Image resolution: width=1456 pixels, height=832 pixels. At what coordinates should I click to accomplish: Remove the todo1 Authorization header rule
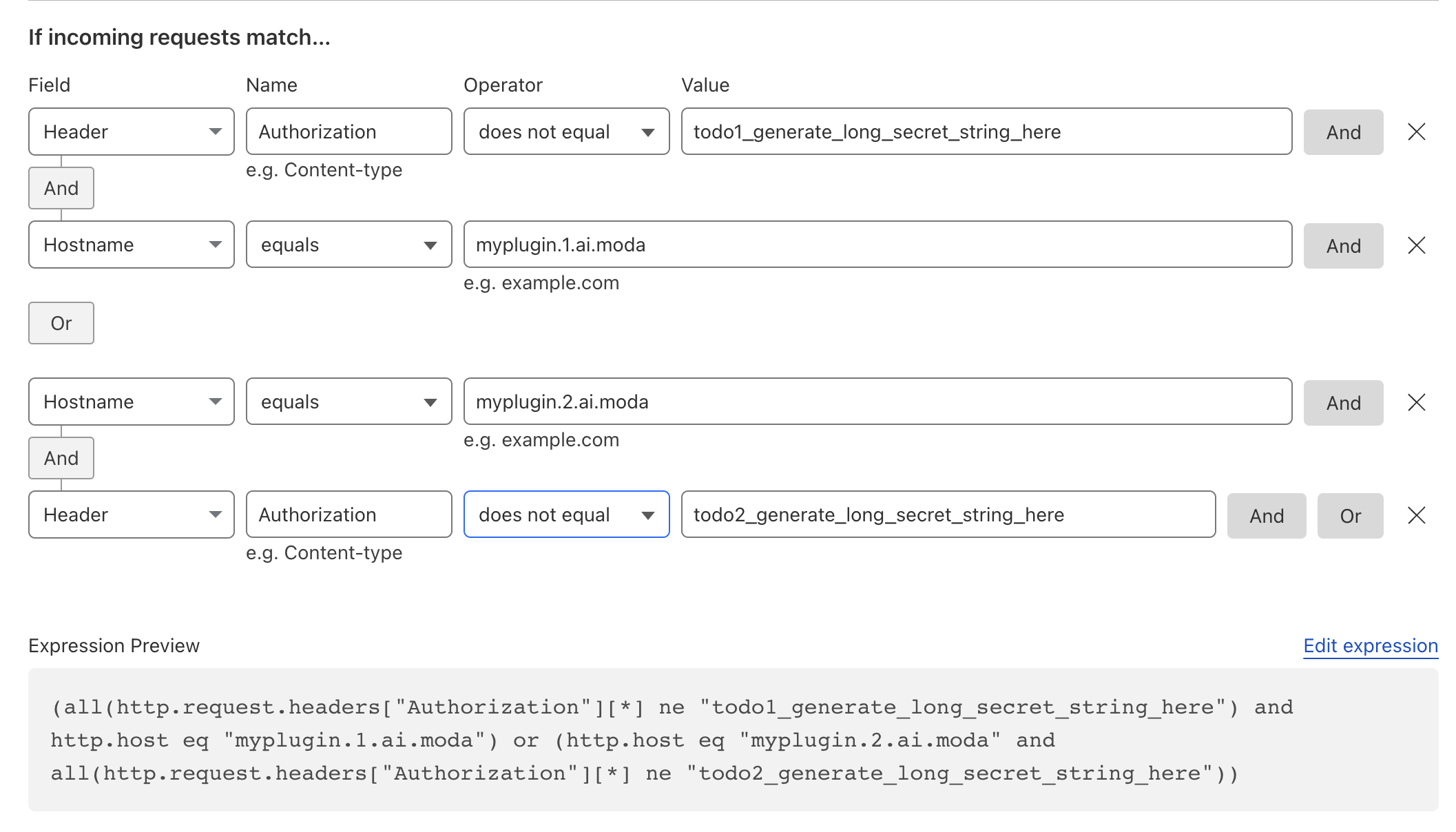(1416, 132)
